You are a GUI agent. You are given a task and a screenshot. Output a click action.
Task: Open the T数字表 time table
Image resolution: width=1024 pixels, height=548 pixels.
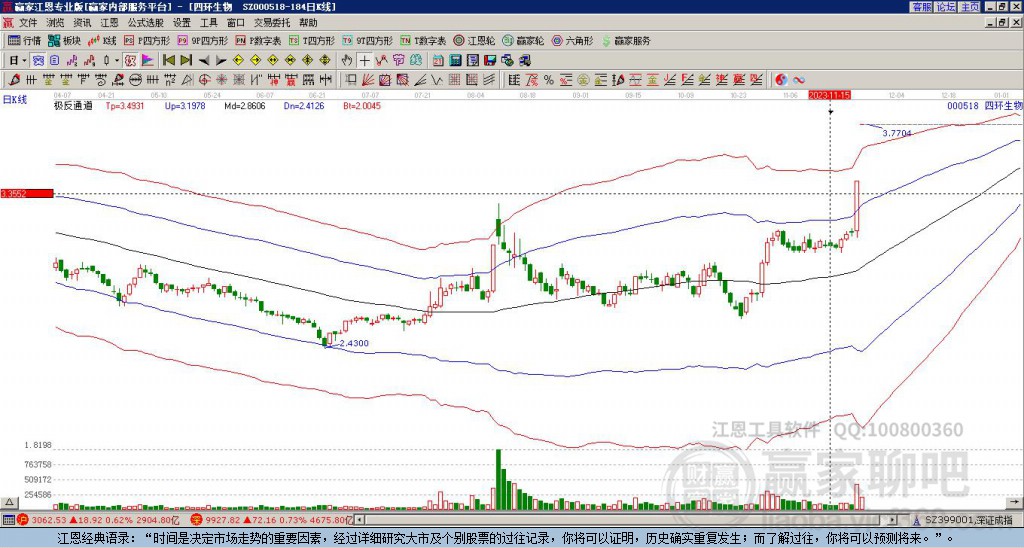click(x=423, y=40)
